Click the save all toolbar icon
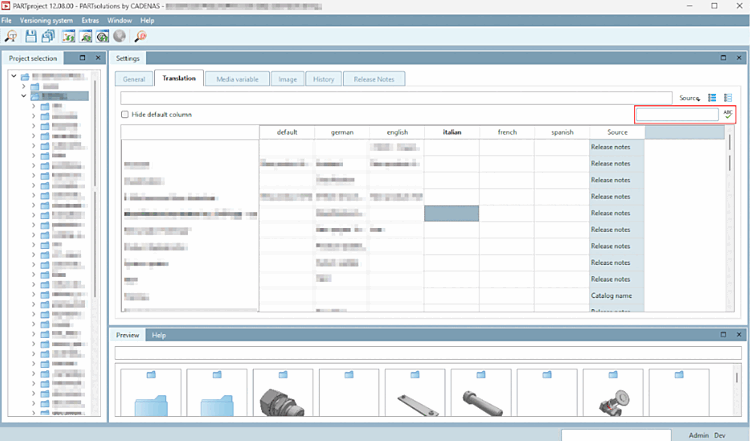The width and height of the screenshot is (750, 441). point(48,36)
